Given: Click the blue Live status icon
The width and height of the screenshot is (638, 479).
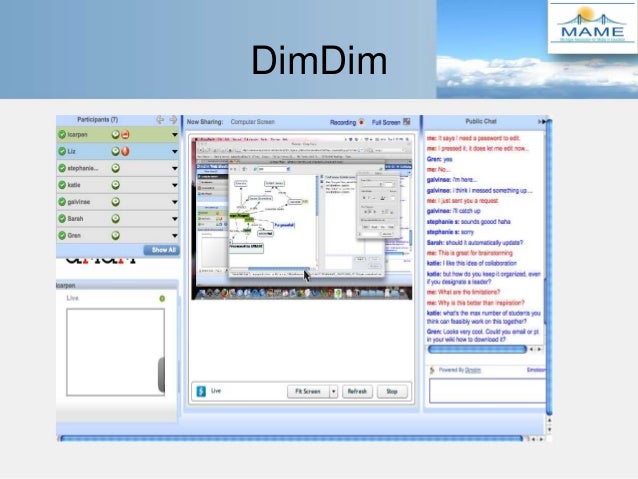Looking at the screenshot, I should coord(201,391).
